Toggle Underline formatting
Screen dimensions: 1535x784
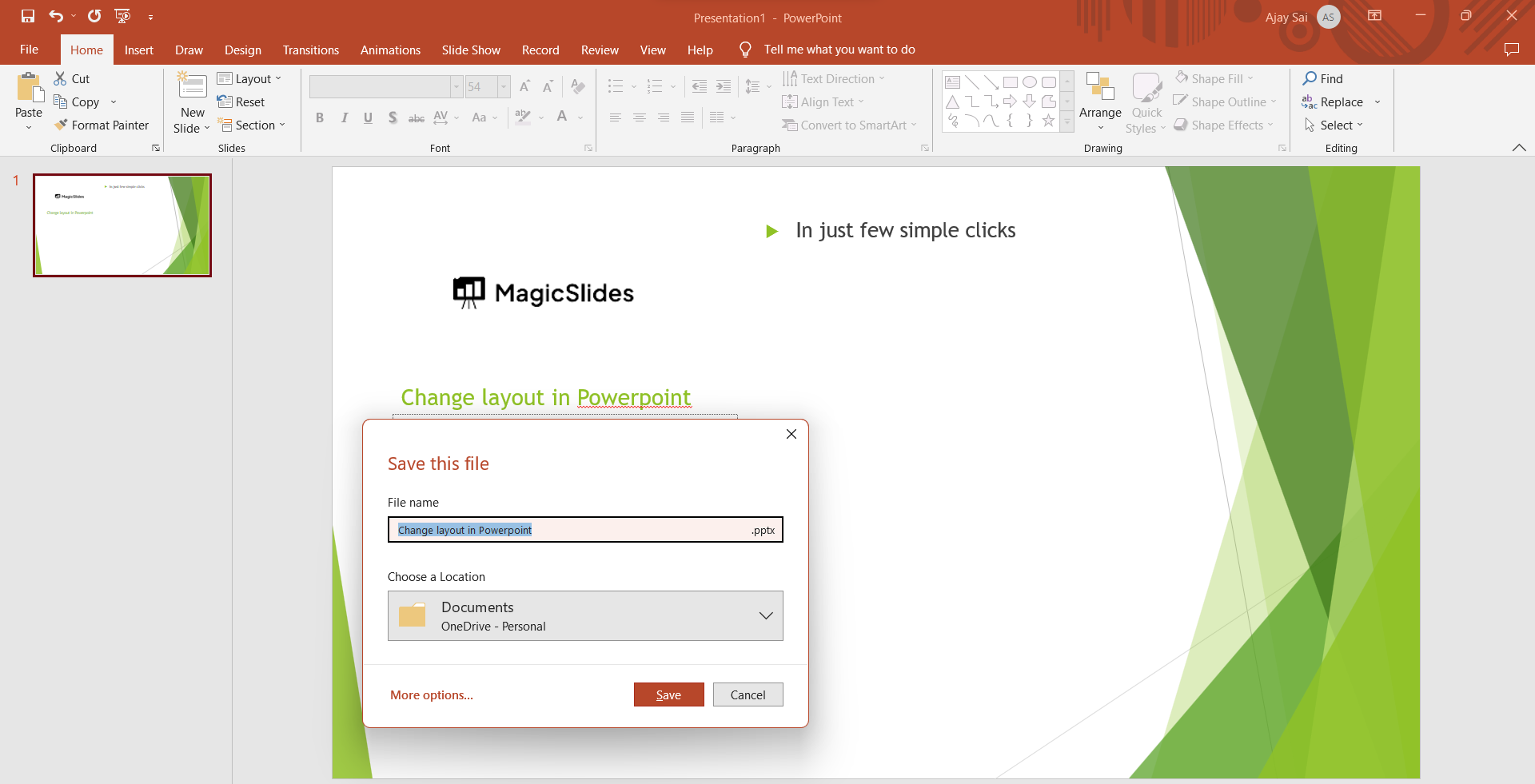point(368,117)
